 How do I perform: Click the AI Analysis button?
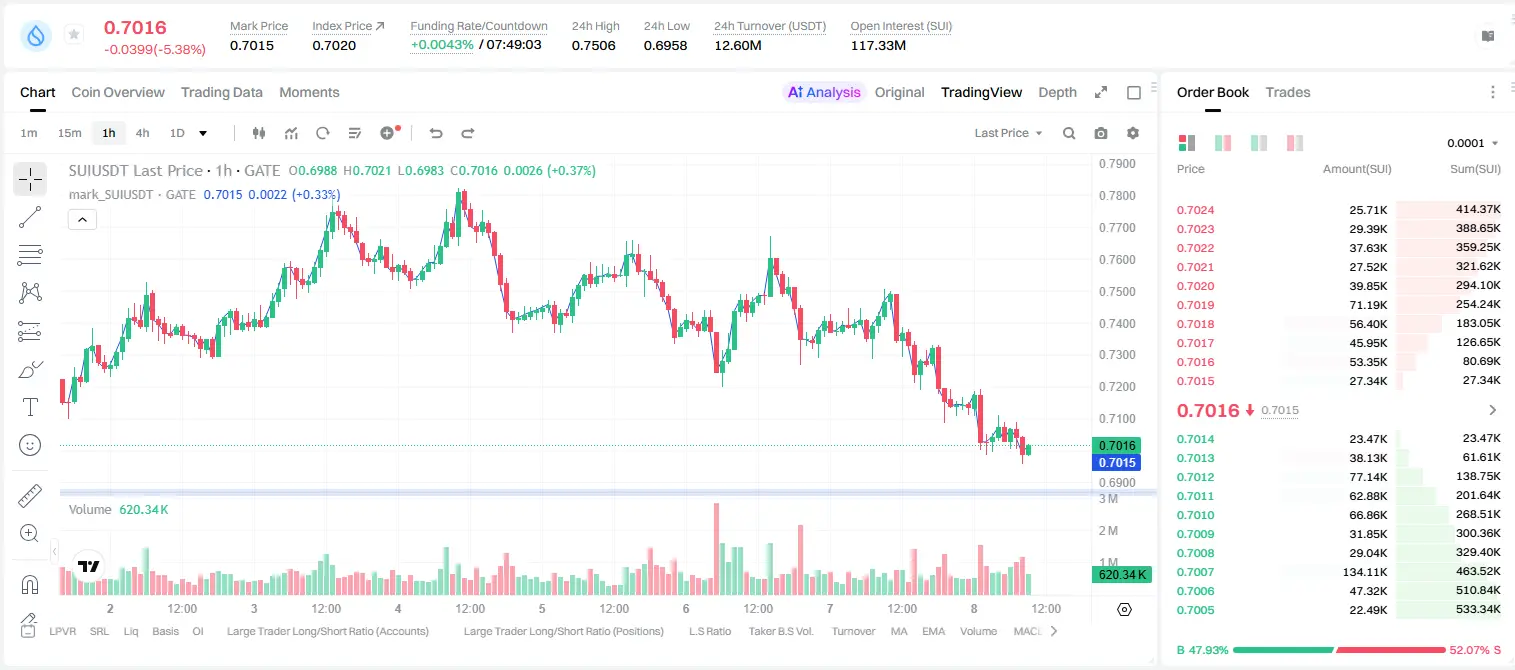coord(823,92)
